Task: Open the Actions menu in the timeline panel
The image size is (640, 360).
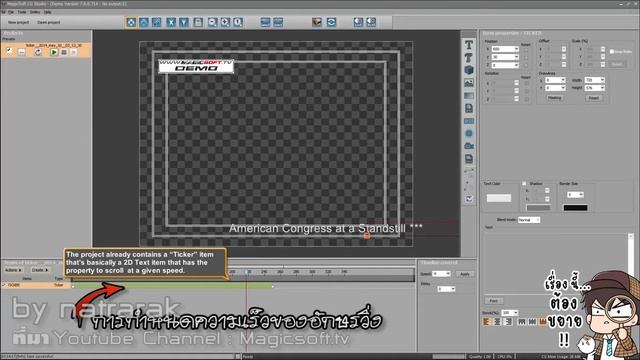Action: click(x=13, y=270)
